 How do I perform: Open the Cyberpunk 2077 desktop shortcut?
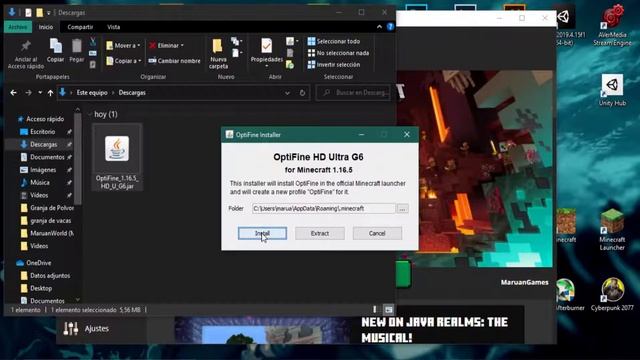[612, 295]
